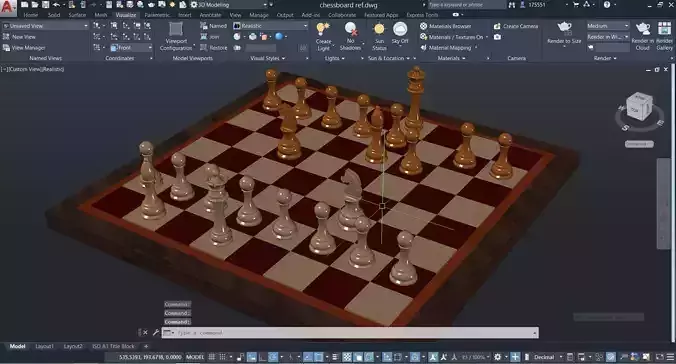Click the binoculars search icon in title bar
Viewport: 676px width, 364px height.
[512, 5]
